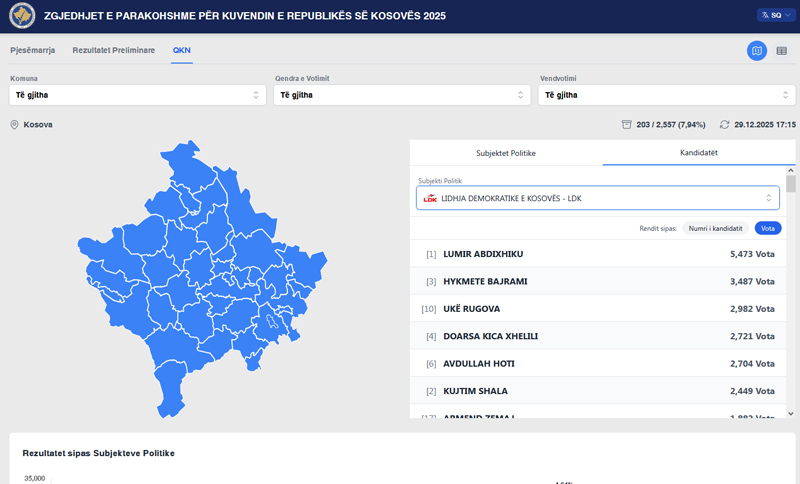Open the Subjekti Politik party selector
This screenshot has width=800, height=484.
click(598, 198)
